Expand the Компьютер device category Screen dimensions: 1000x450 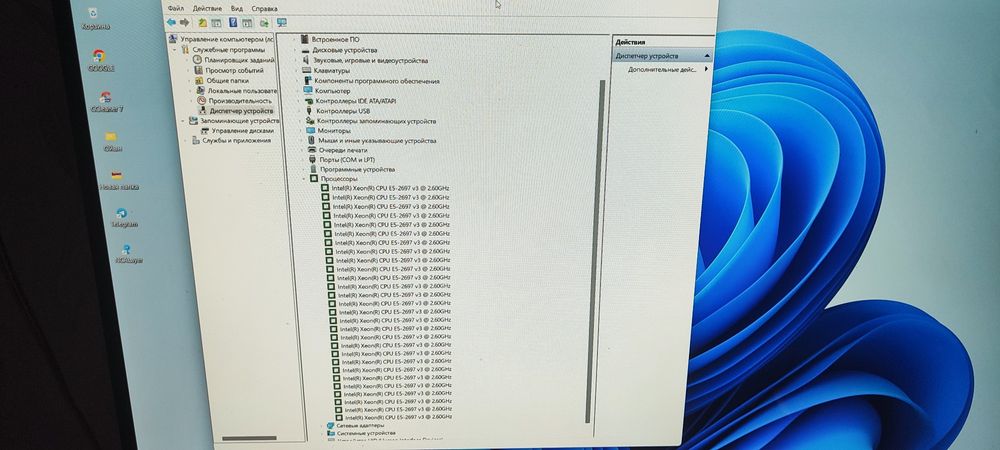297,91
